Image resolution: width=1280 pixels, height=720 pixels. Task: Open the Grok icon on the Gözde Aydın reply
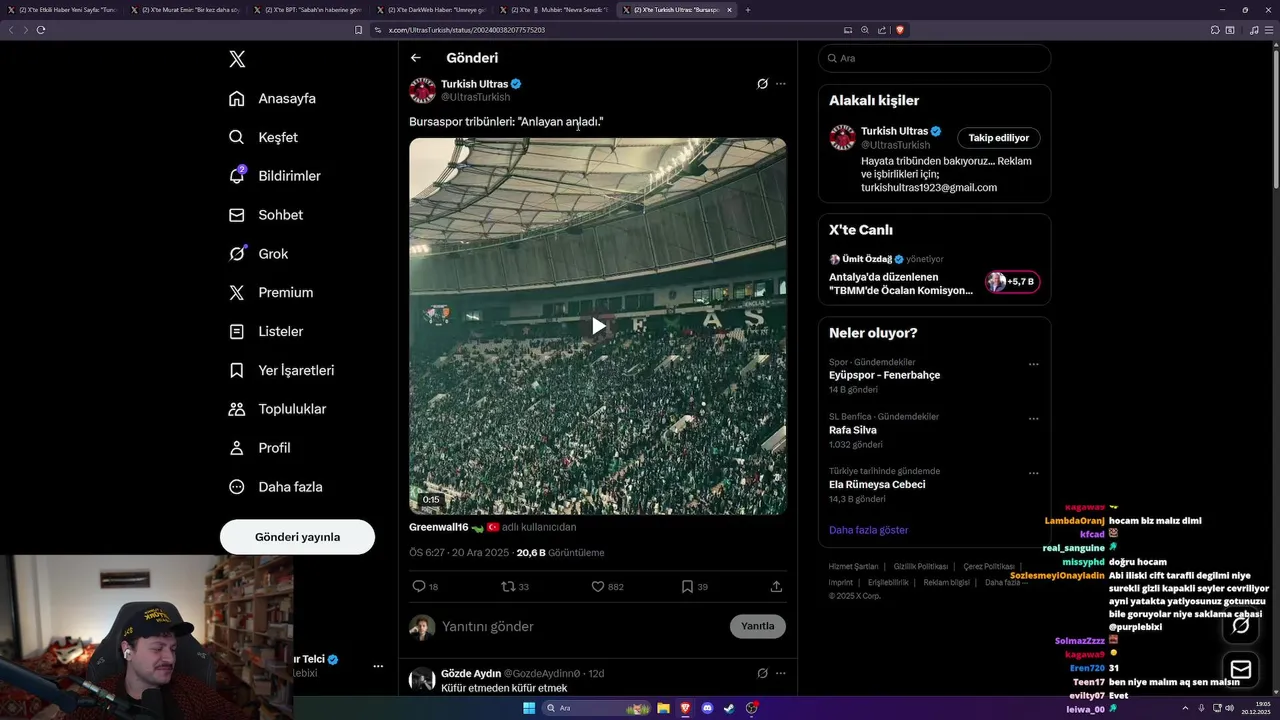point(762,673)
